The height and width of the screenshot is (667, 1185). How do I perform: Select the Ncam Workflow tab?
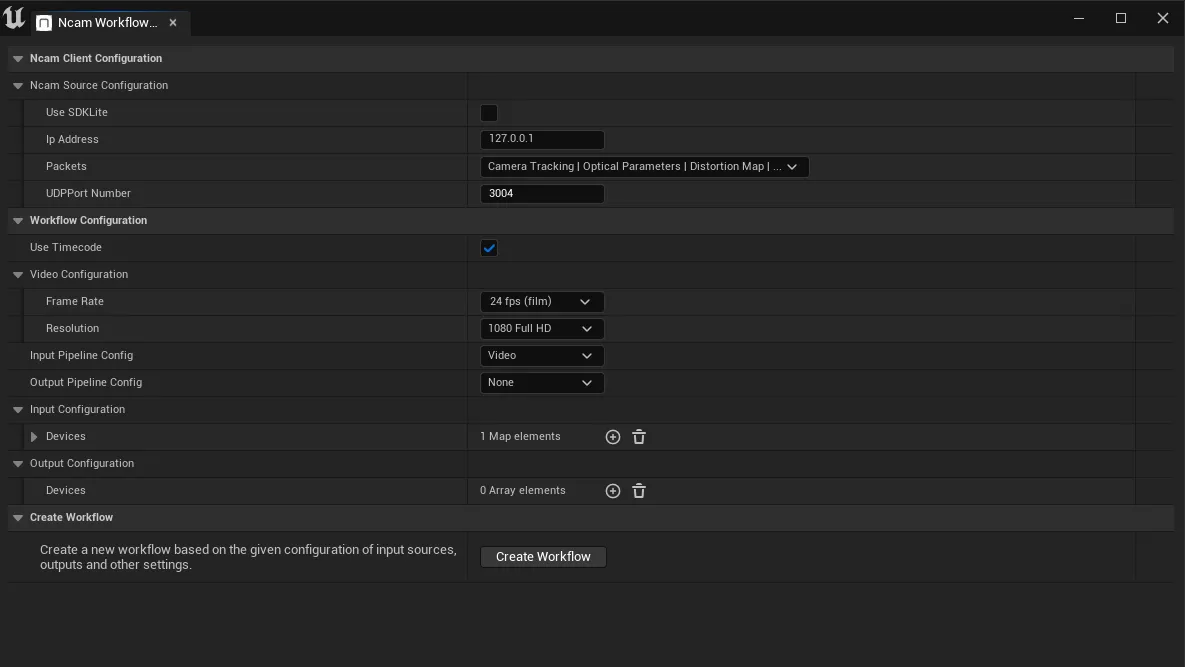point(111,23)
